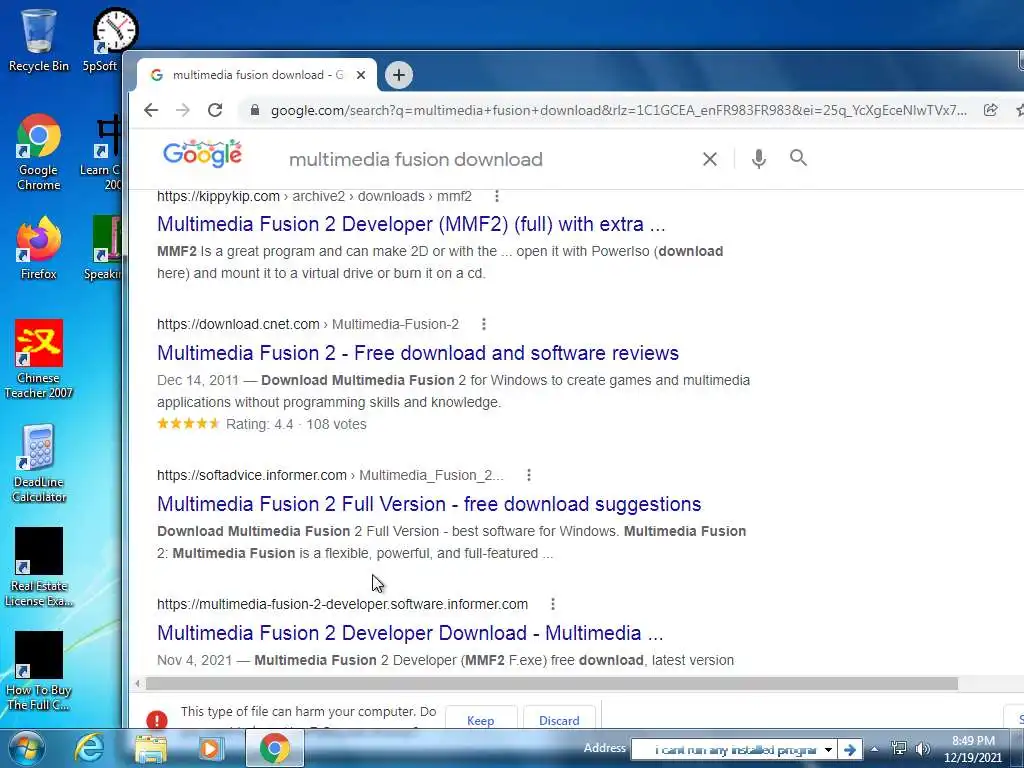The height and width of the screenshot is (768, 1024).
Task: Click the Google search magnifier icon
Action: pos(798,157)
